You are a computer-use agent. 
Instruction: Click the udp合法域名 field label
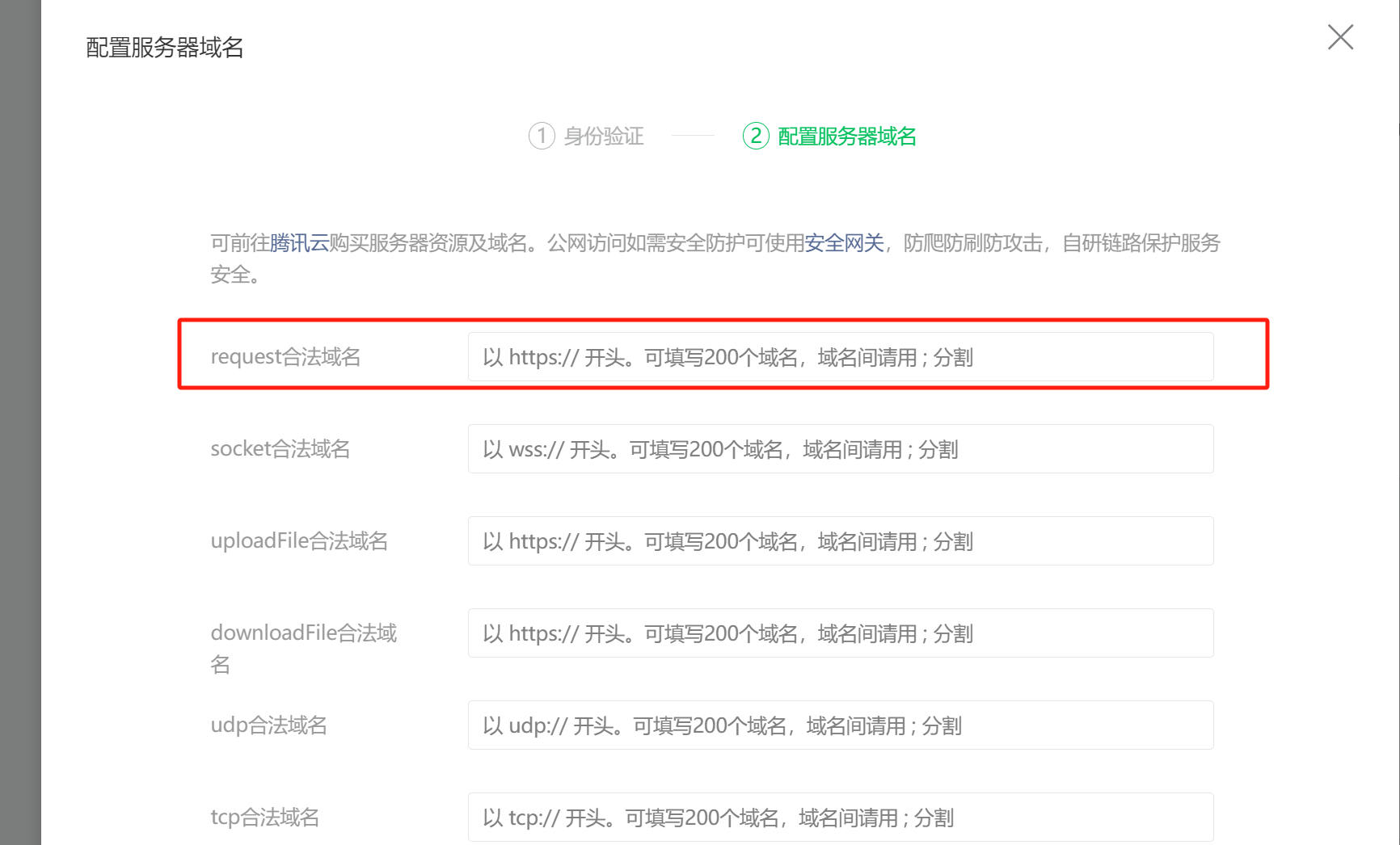click(268, 725)
